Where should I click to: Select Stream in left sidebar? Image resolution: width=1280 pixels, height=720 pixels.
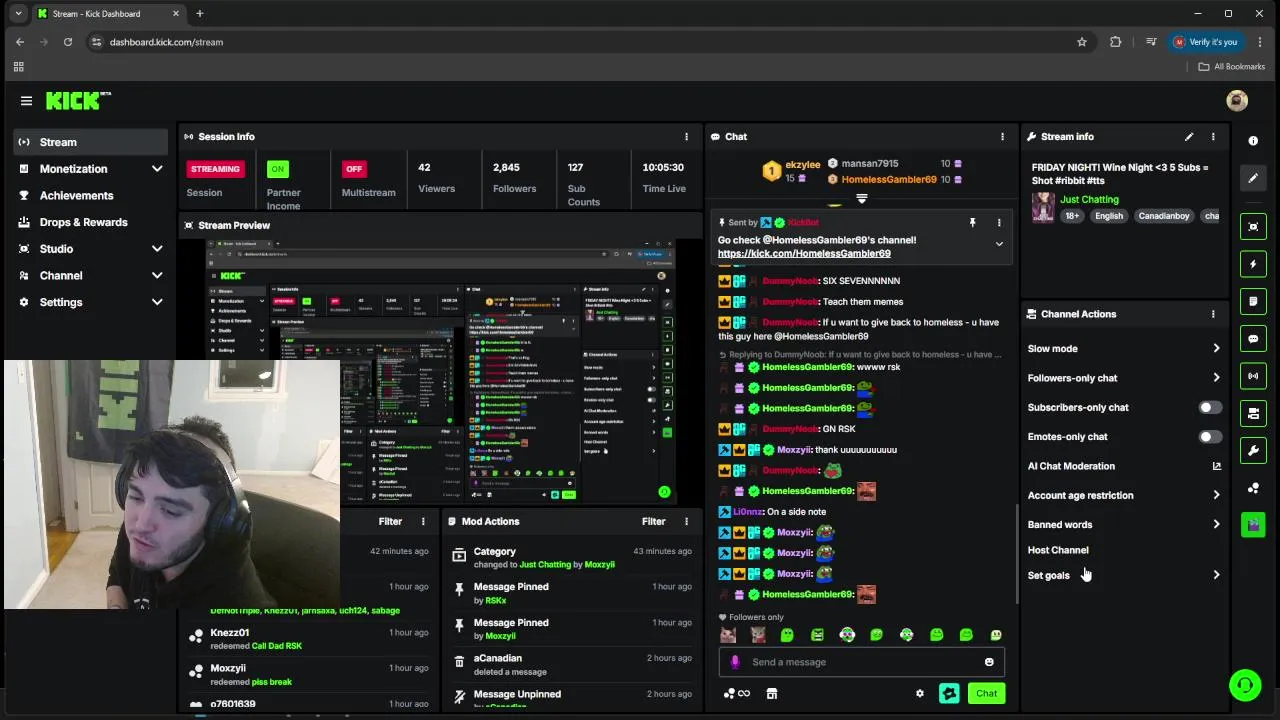[91, 142]
